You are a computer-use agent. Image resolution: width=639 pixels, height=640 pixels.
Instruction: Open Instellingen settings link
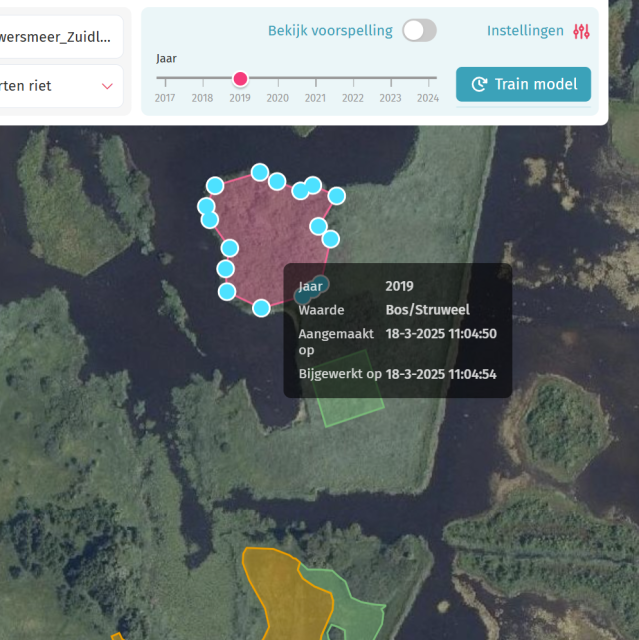525,31
